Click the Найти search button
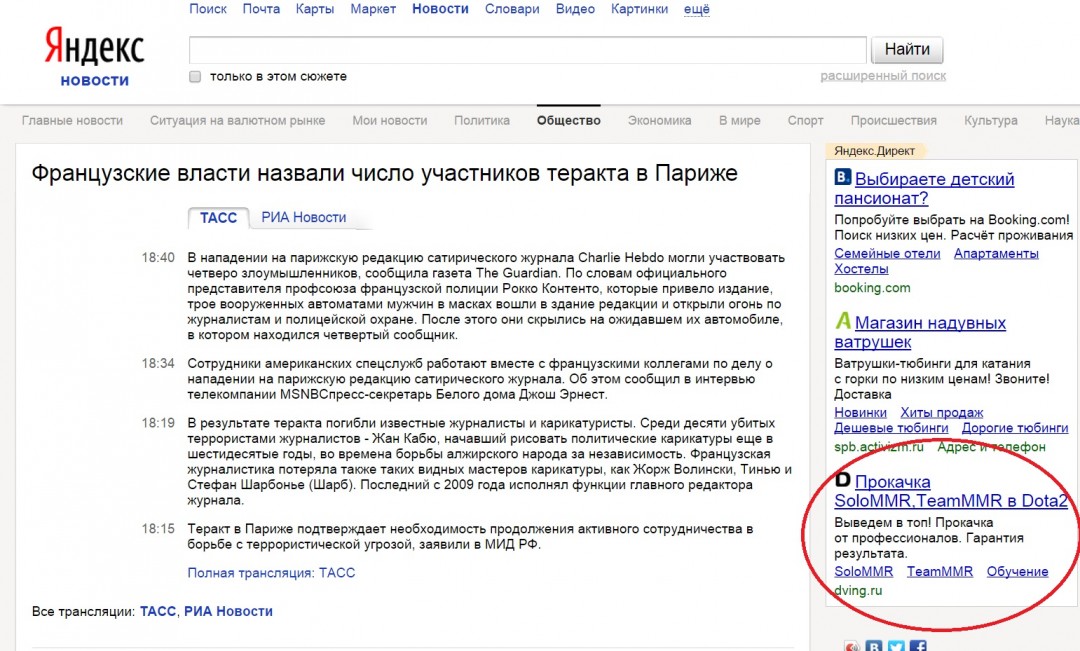Viewport: 1080px width, 651px height. pyautogui.click(x=906, y=48)
